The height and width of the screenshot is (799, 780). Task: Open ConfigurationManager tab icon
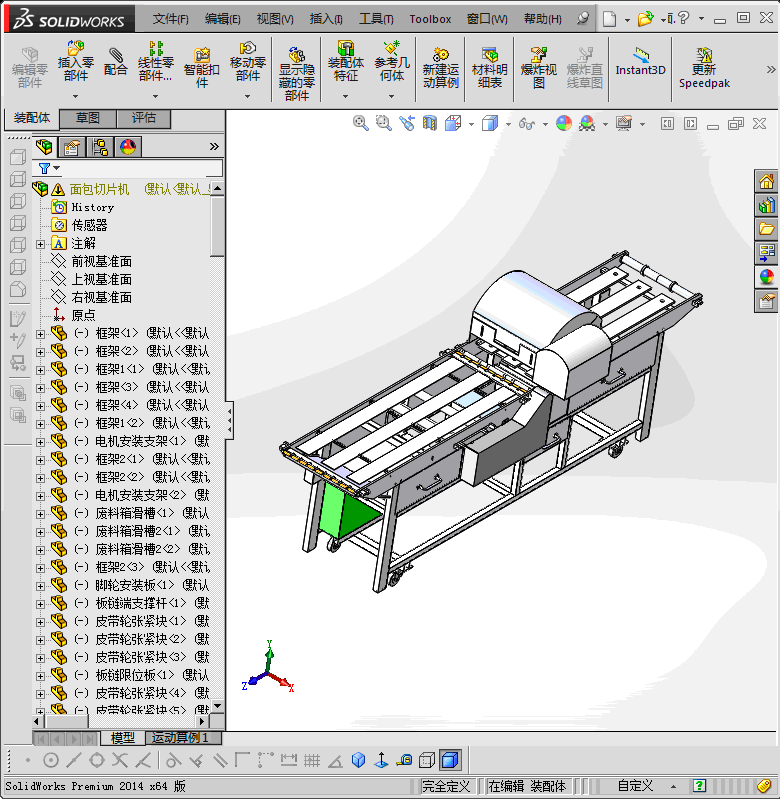100,147
